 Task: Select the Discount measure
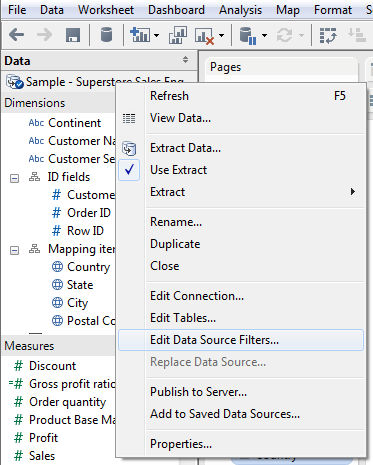click(52, 366)
